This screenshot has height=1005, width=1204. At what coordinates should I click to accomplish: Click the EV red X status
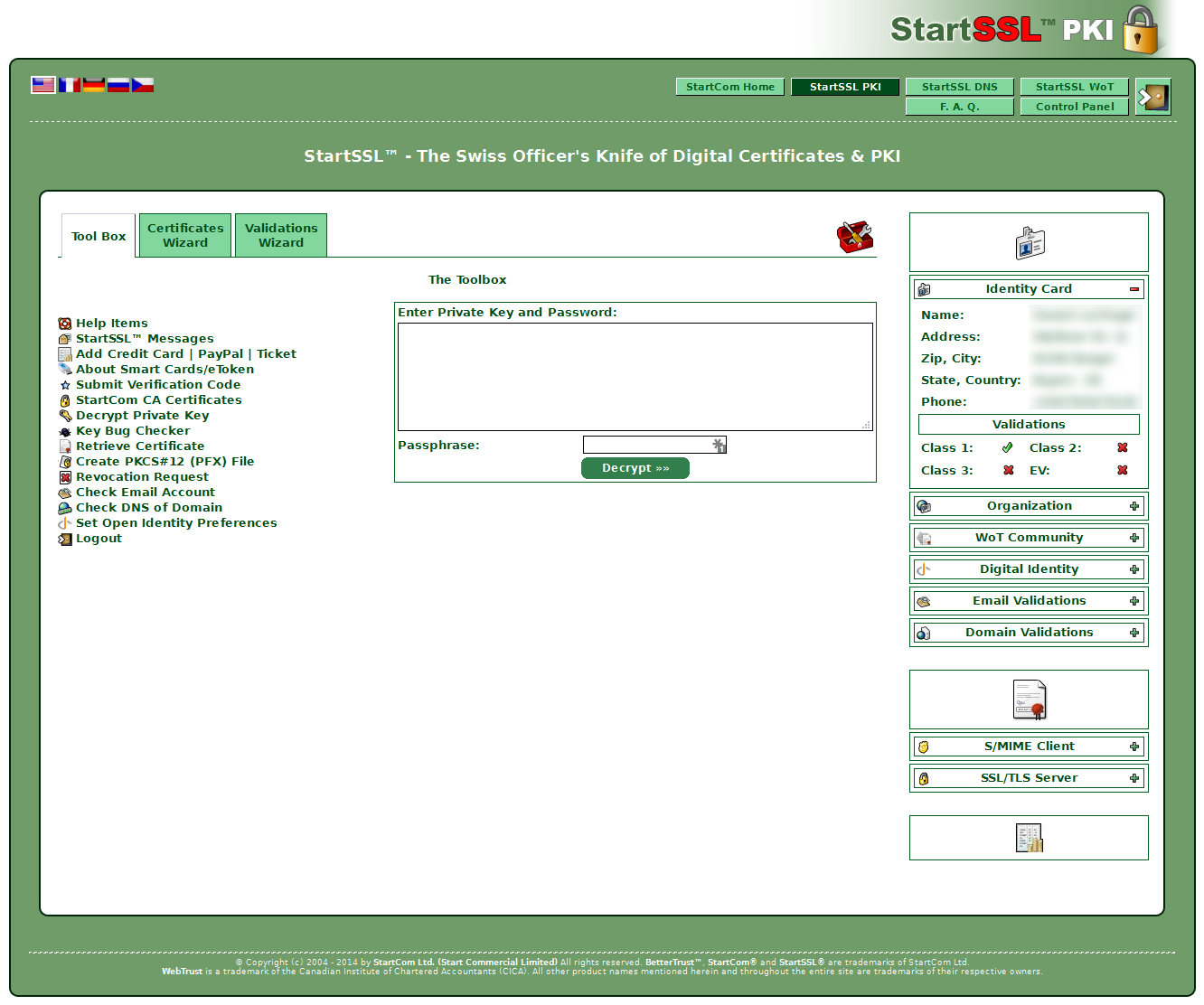pos(1123,470)
